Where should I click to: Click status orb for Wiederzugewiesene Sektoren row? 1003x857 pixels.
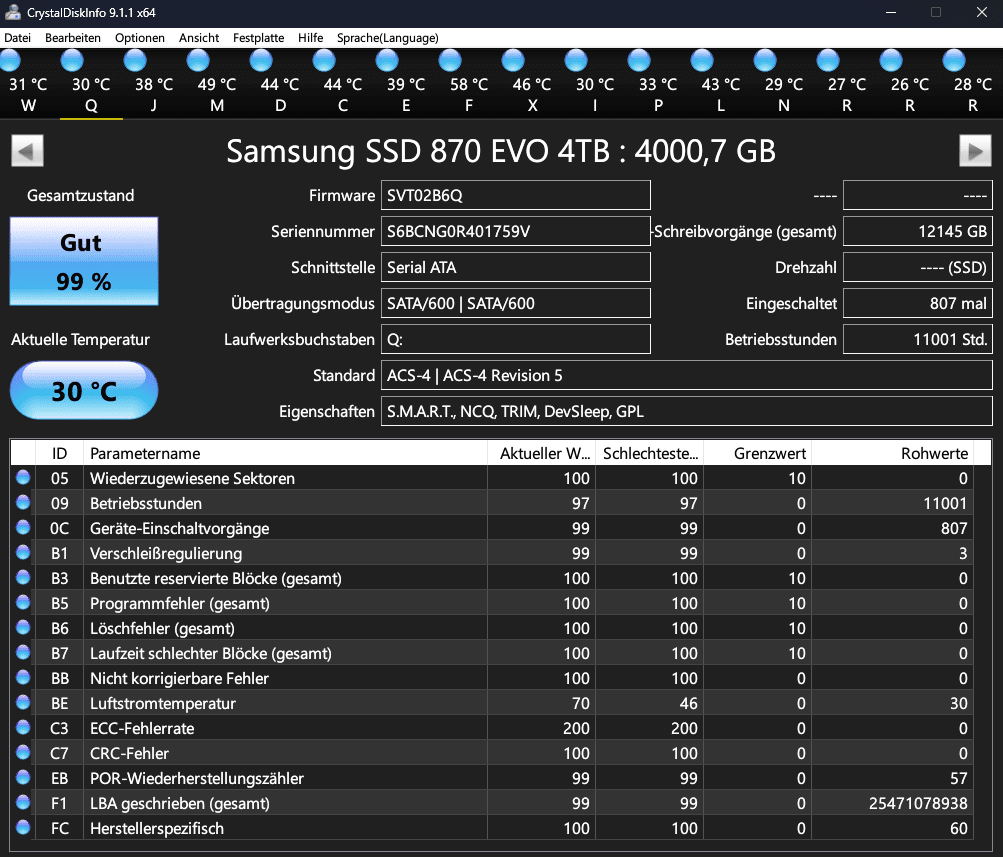pos(23,477)
